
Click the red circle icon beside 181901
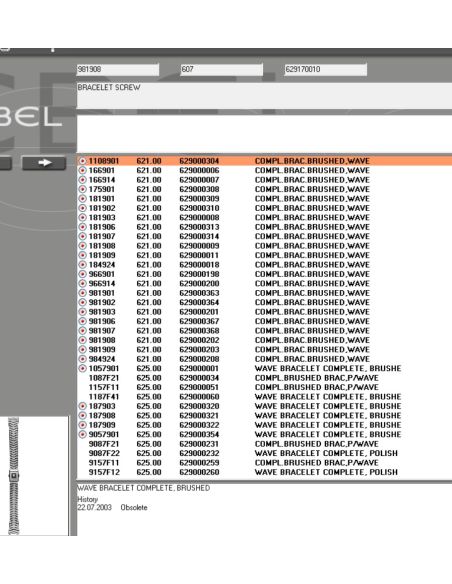click(82, 199)
